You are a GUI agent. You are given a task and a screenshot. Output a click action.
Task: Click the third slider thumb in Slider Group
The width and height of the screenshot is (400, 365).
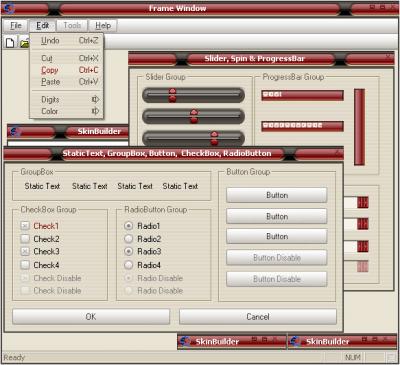[214, 138]
